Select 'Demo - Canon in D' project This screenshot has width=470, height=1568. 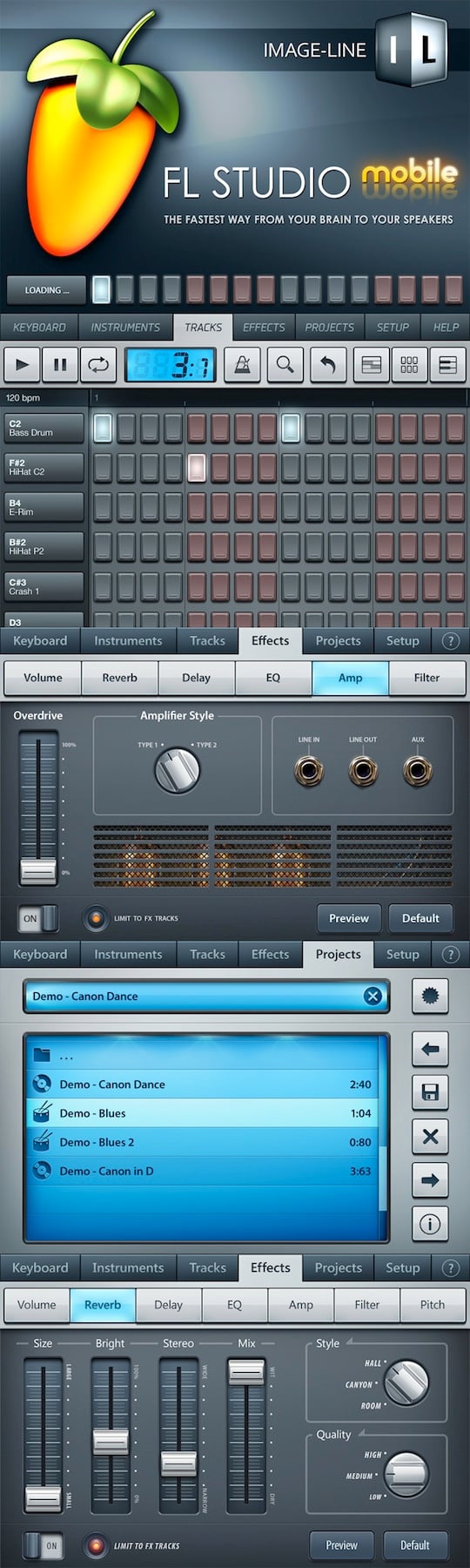click(x=203, y=1171)
